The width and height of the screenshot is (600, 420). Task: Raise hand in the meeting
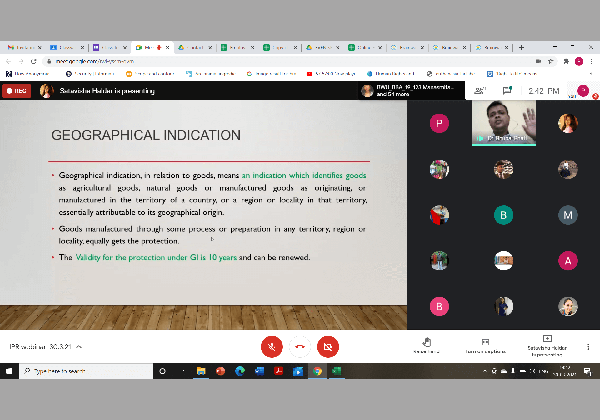click(x=426, y=344)
